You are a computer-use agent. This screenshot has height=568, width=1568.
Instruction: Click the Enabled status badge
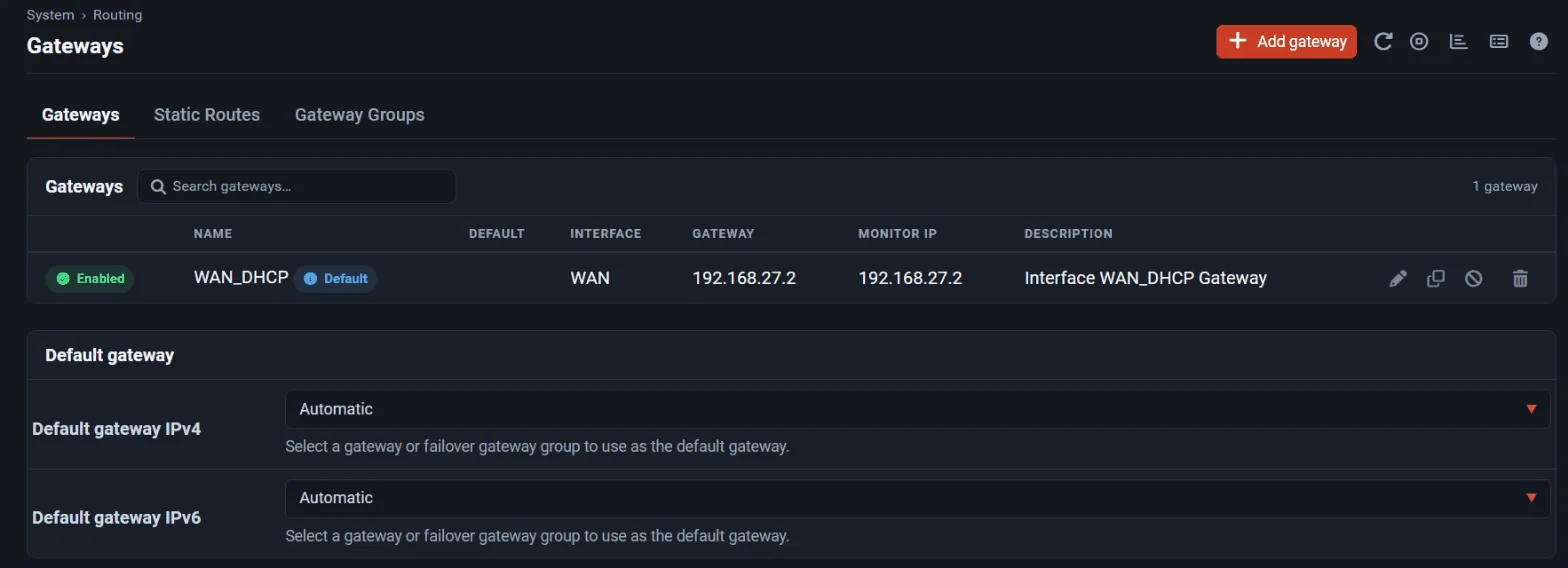tap(90, 279)
